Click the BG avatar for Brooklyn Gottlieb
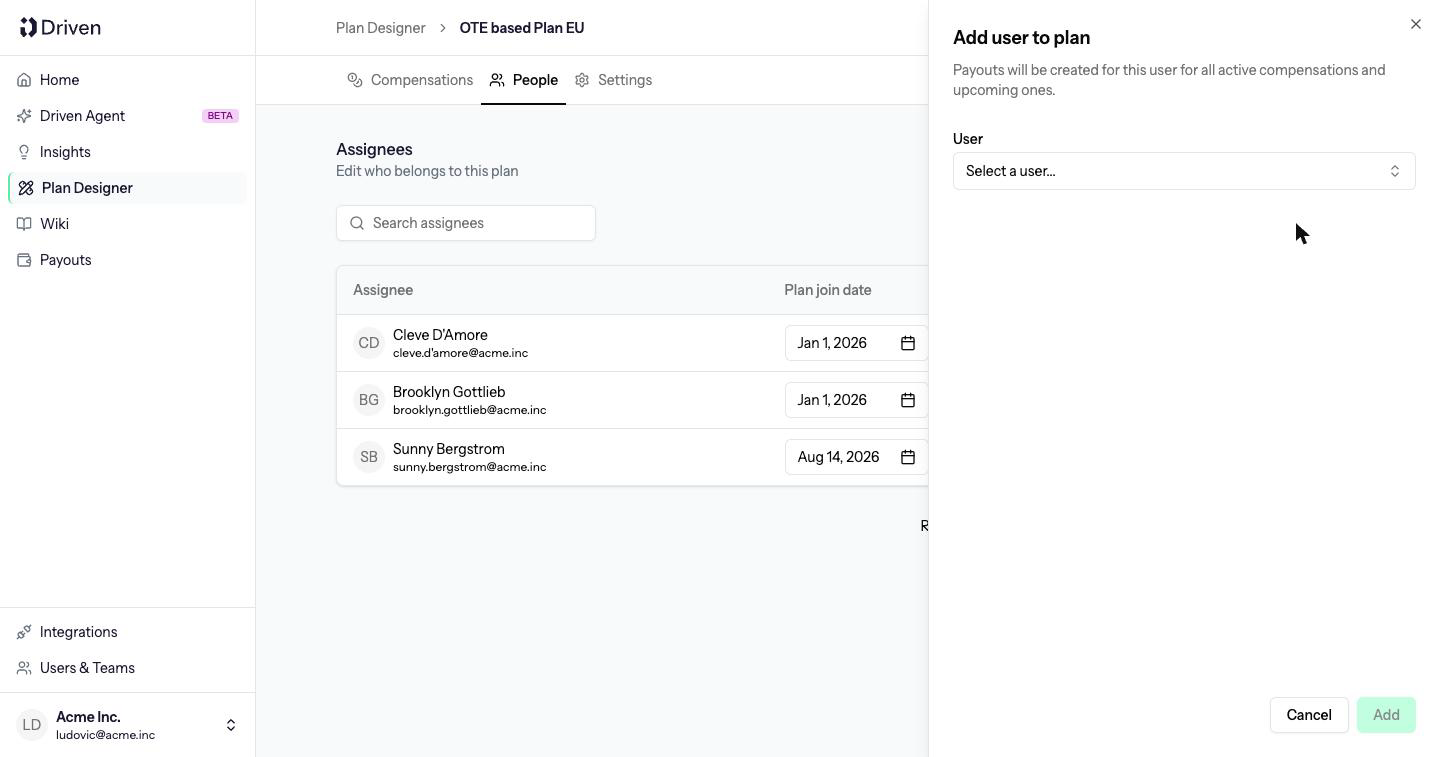The height and width of the screenshot is (757, 1440). click(369, 400)
